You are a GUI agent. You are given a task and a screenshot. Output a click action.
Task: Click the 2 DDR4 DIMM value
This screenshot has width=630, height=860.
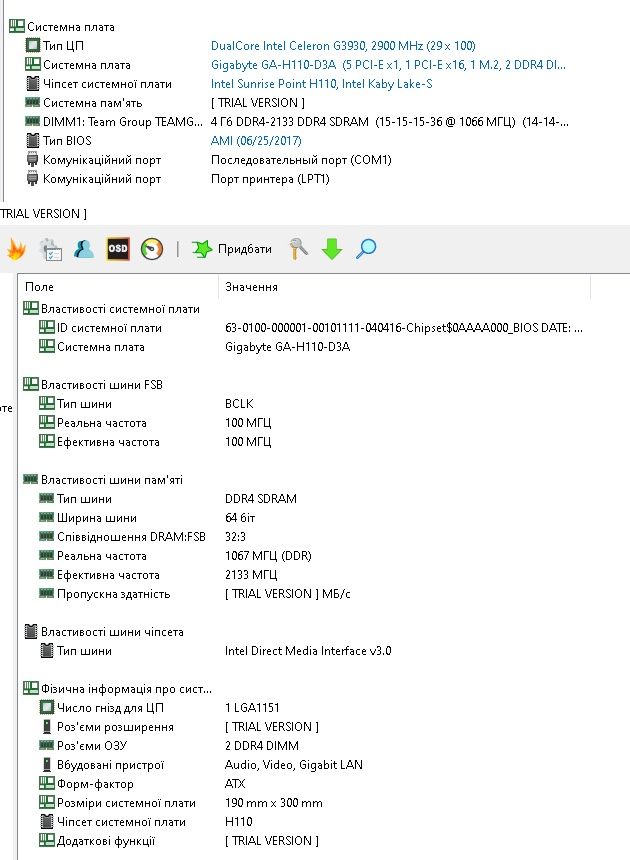tap(262, 746)
